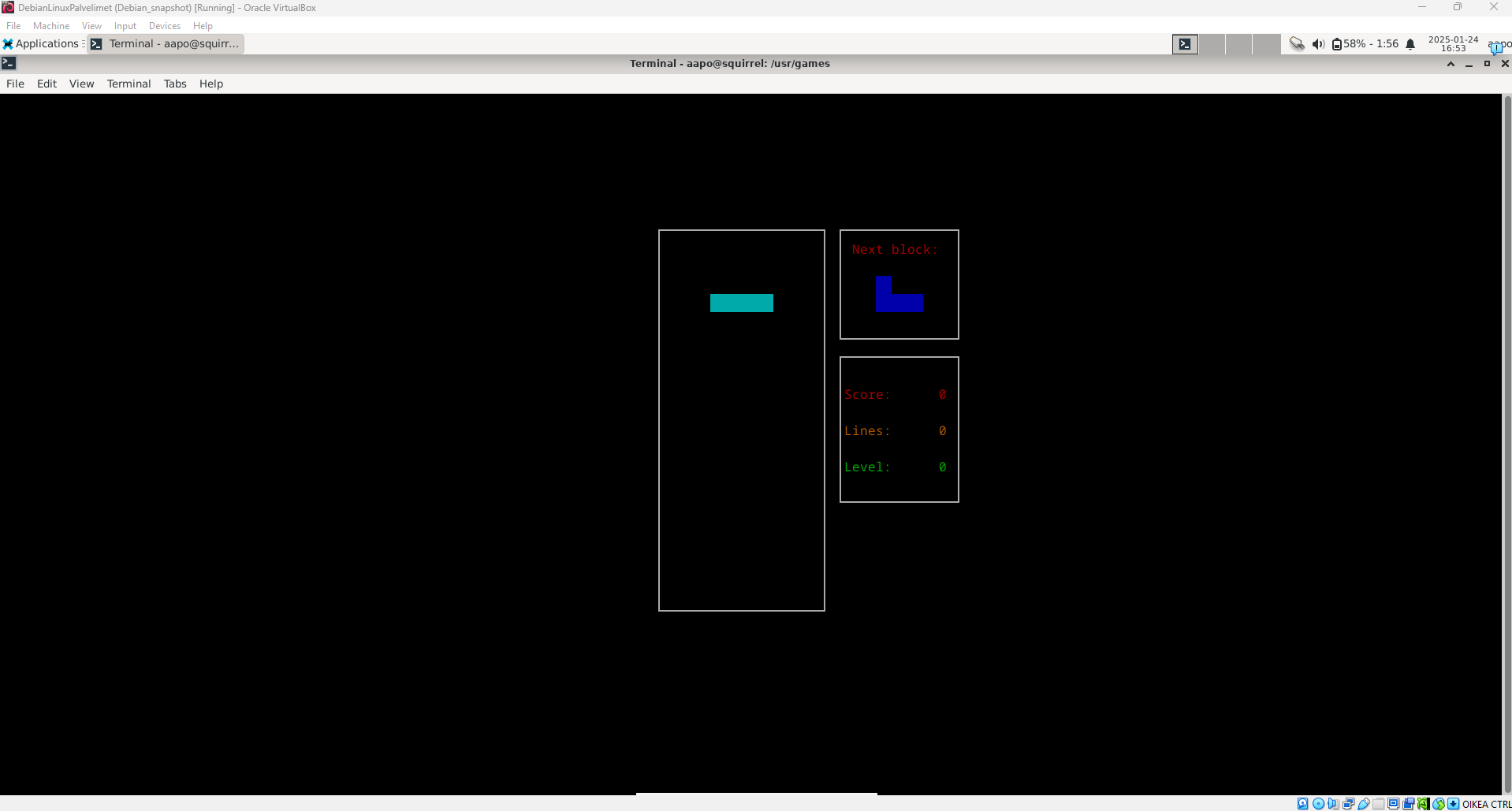Click the VirtualBox network adapter icon

point(1348,804)
